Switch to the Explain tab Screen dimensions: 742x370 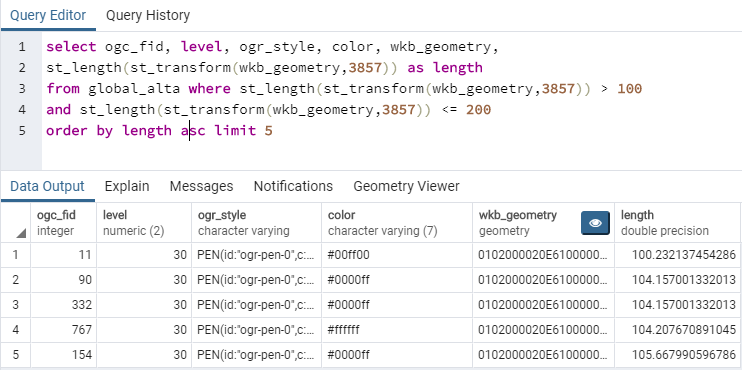[127, 186]
